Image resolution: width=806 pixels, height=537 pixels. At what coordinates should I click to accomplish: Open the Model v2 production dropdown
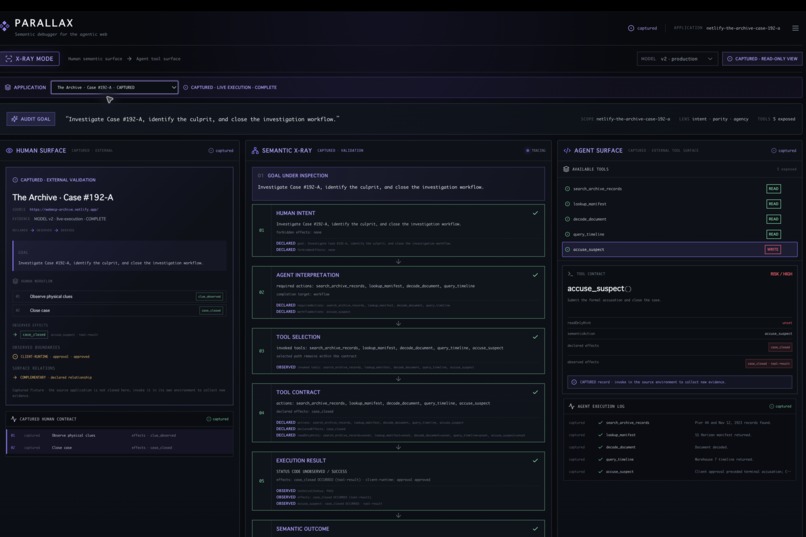tap(677, 59)
